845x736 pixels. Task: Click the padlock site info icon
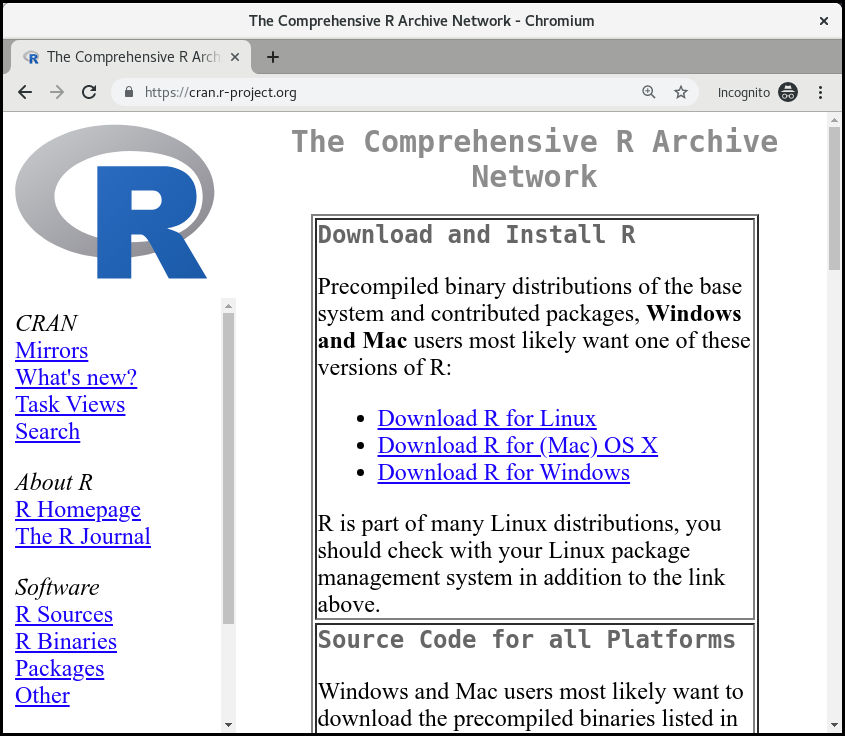coord(128,92)
